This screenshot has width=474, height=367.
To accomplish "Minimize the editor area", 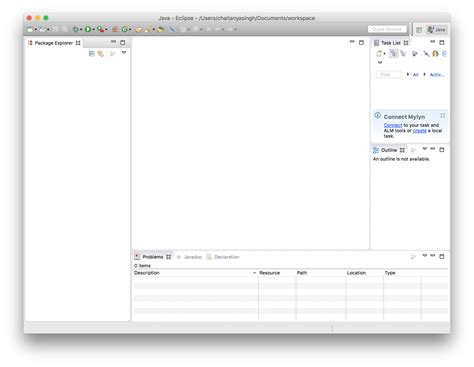I will pos(352,42).
